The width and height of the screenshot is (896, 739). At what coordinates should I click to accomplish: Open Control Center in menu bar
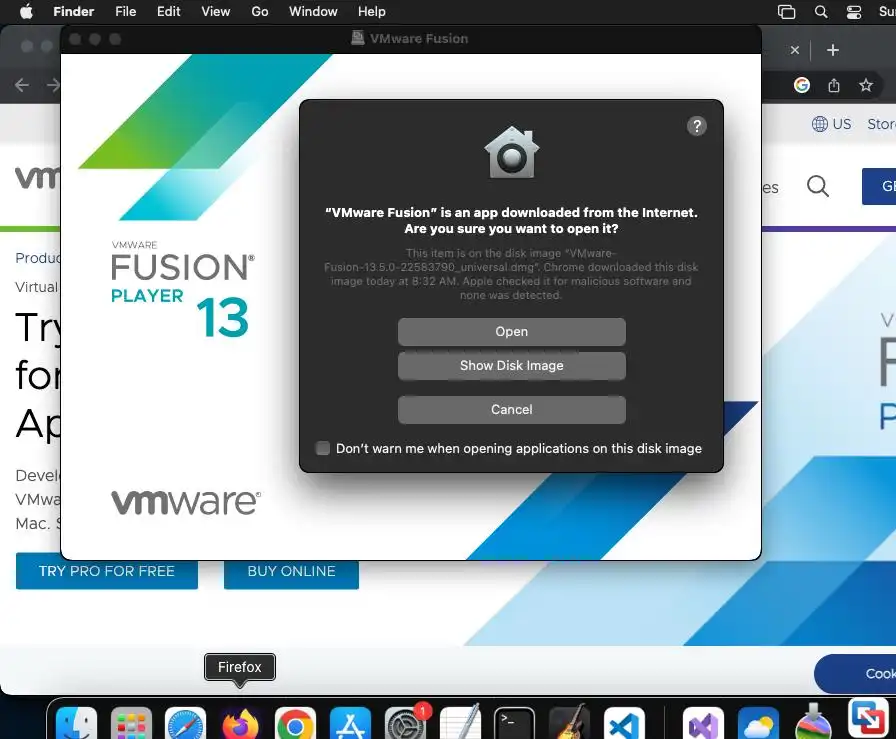[x=854, y=11]
